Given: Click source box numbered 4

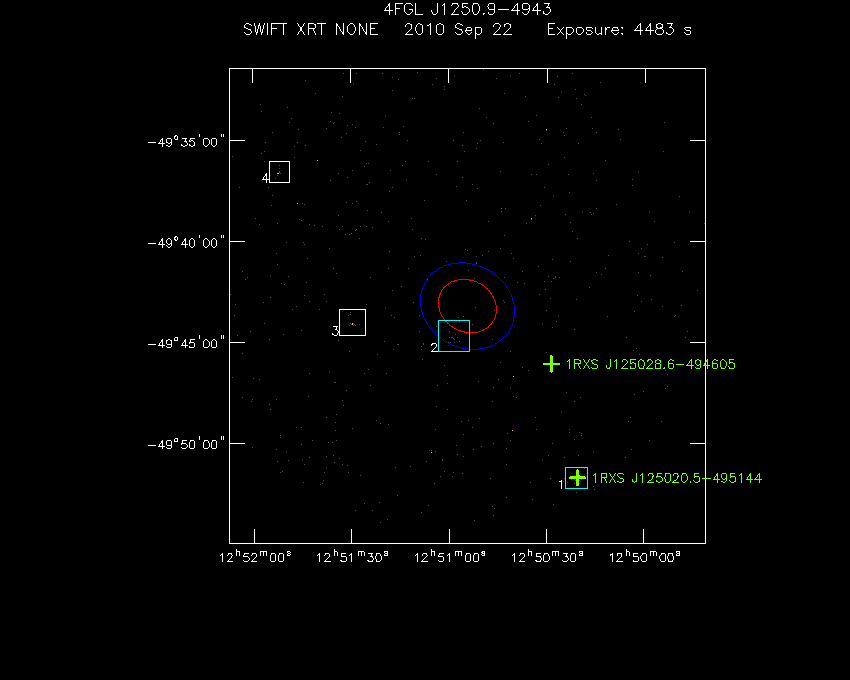Looking at the screenshot, I should pos(279,172).
